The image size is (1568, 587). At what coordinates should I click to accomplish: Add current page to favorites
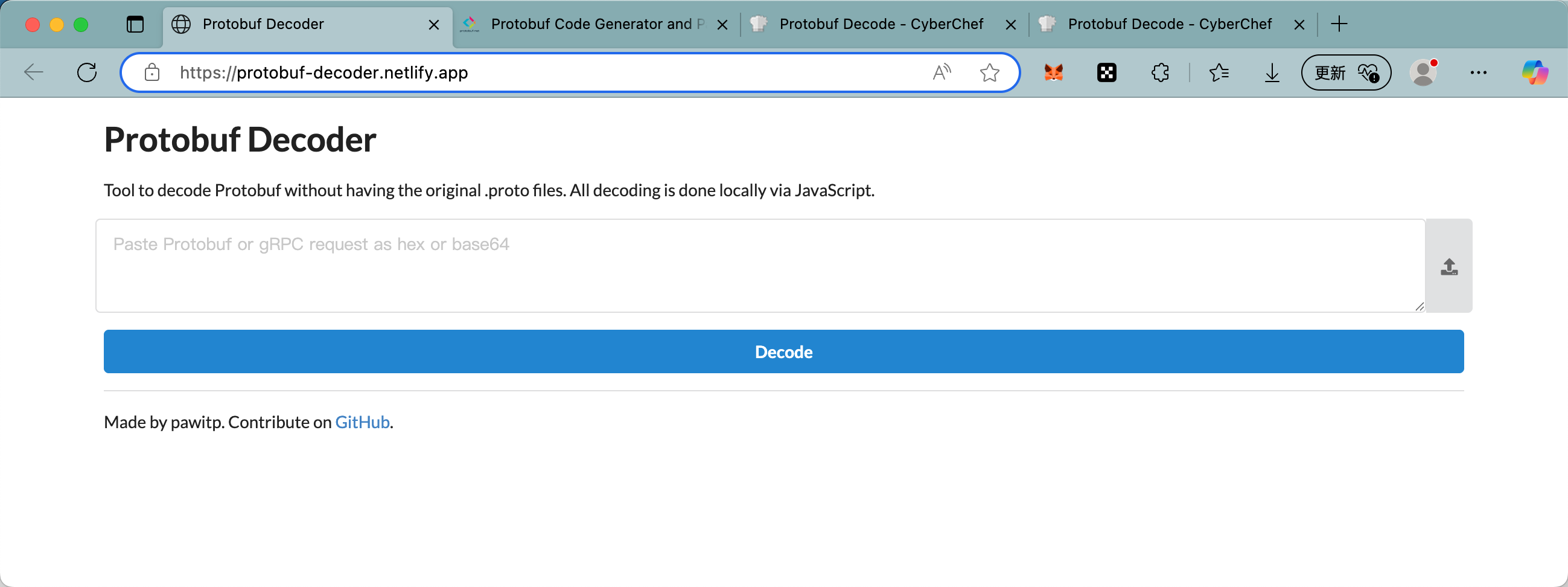(x=990, y=72)
